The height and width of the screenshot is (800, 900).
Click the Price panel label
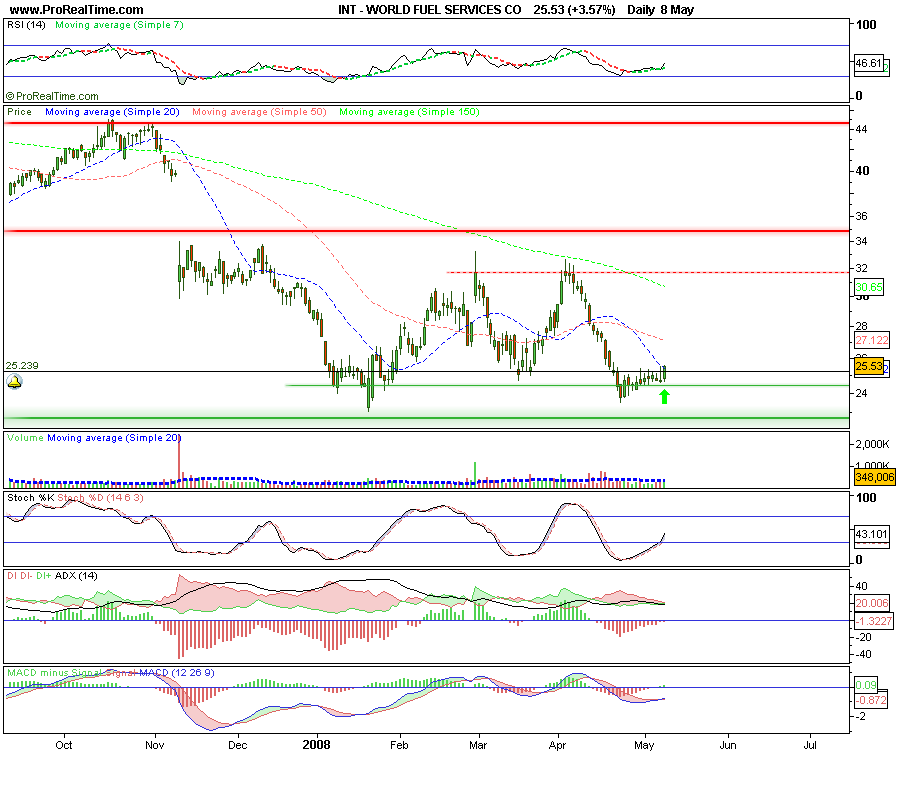[19, 112]
